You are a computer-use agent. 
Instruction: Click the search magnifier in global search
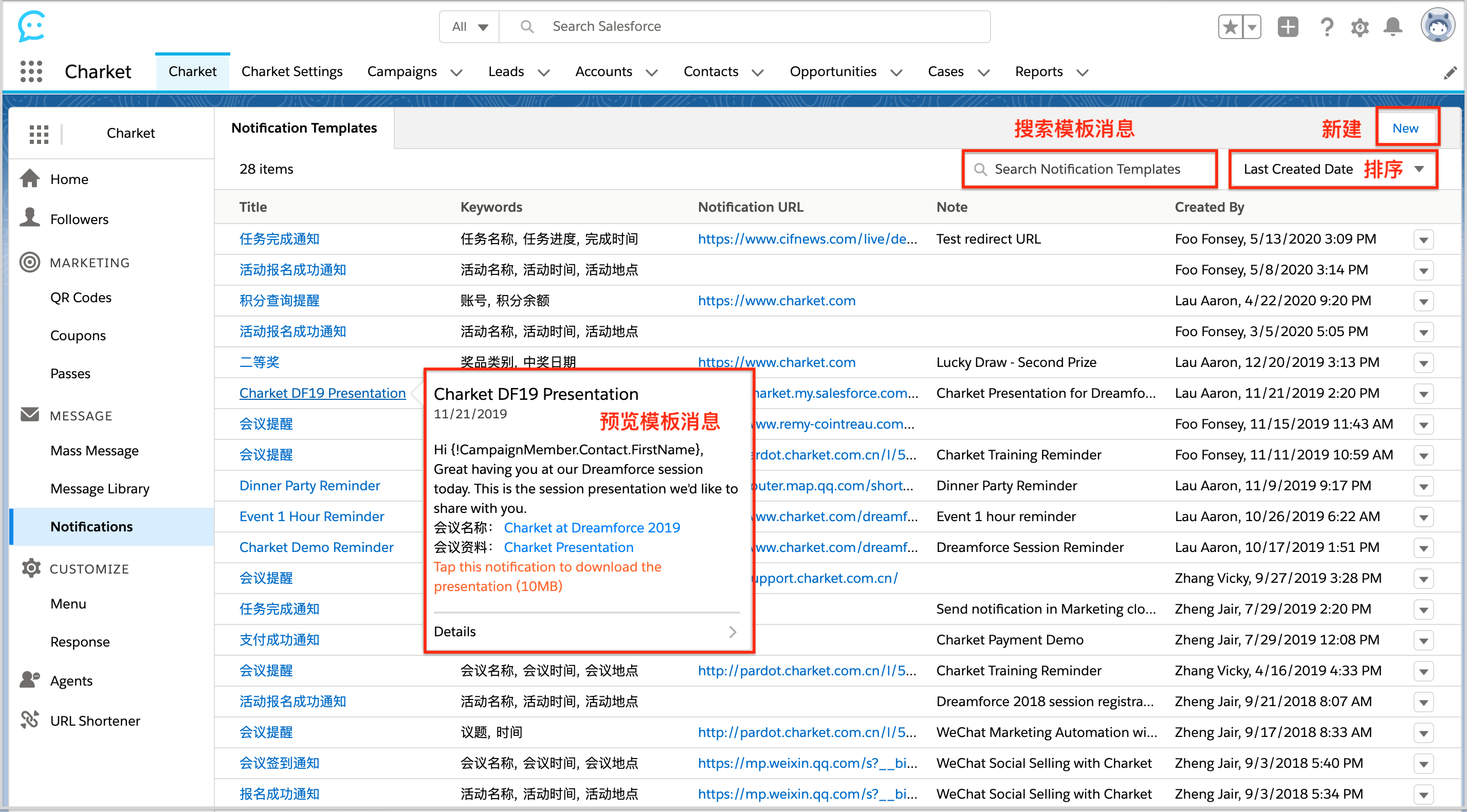[x=527, y=27]
